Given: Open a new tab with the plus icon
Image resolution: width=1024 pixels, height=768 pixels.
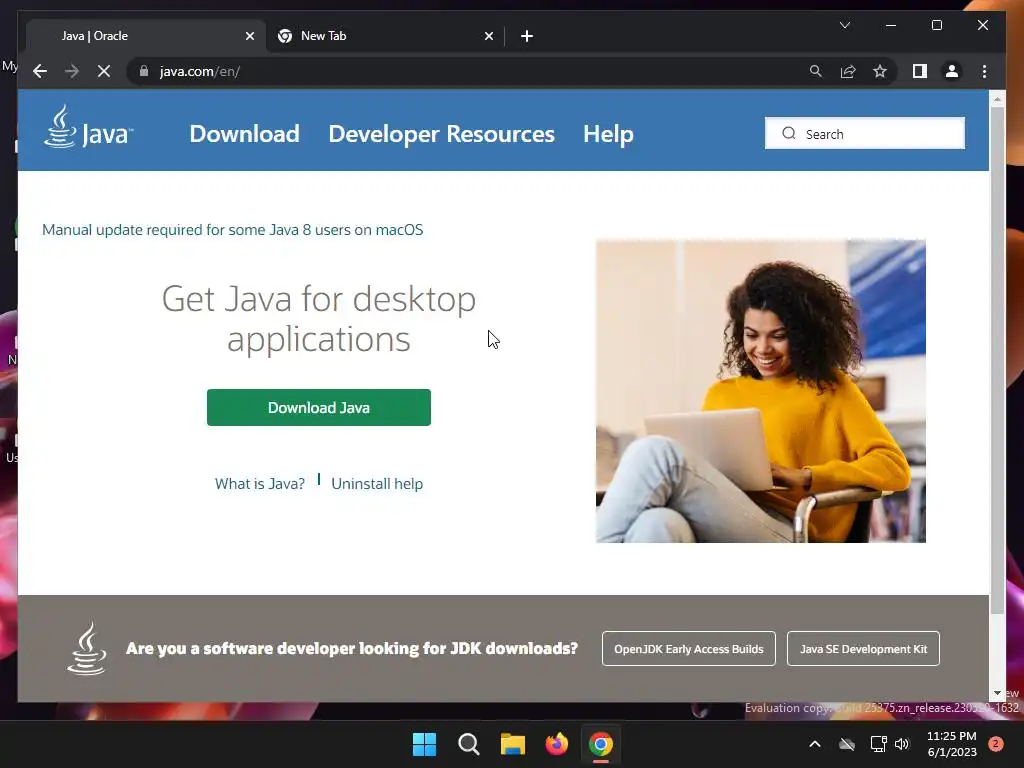Looking at the screenshot, I should pos(527,36).
